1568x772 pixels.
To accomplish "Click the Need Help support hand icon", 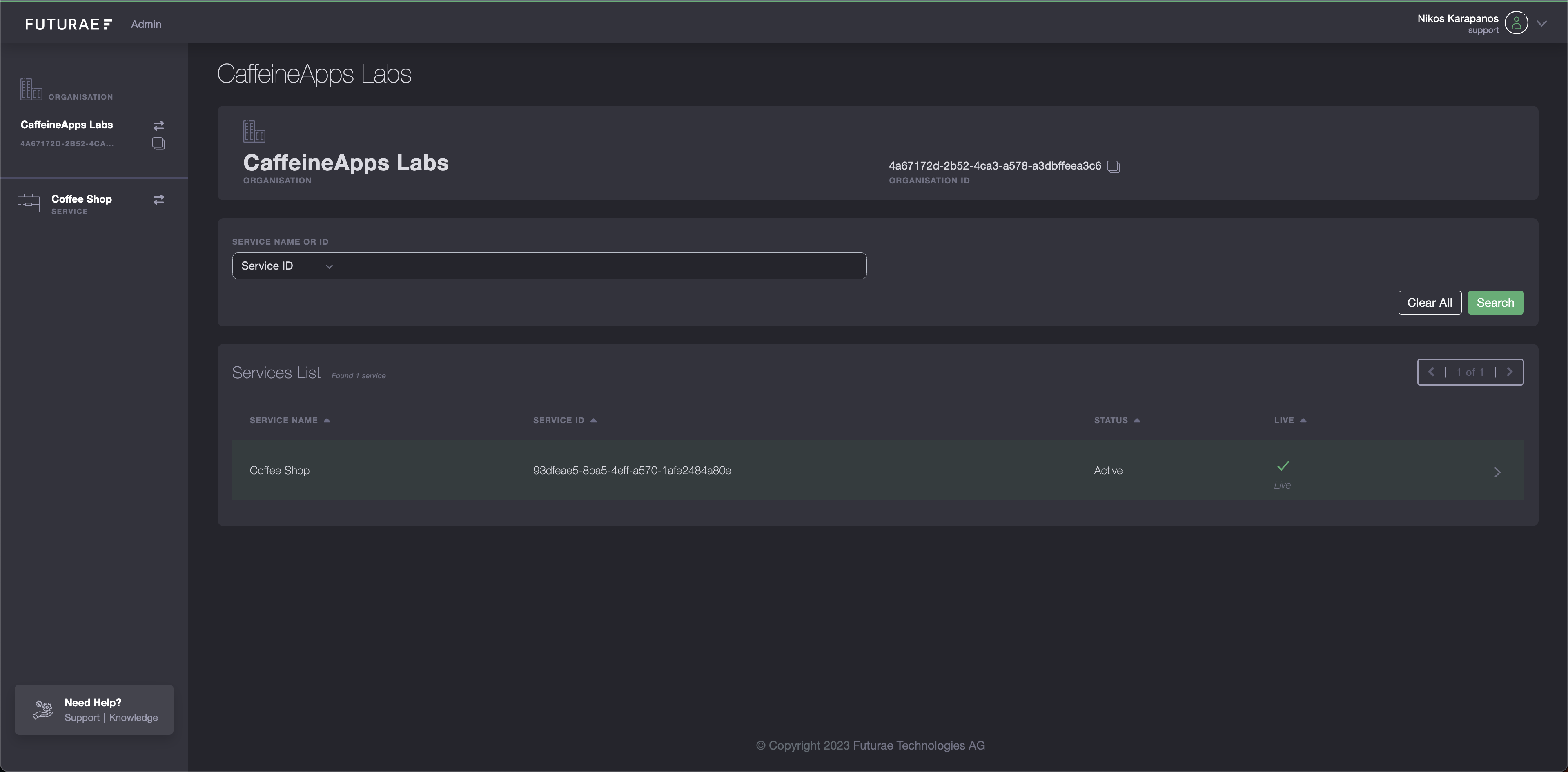I will 42,709.
